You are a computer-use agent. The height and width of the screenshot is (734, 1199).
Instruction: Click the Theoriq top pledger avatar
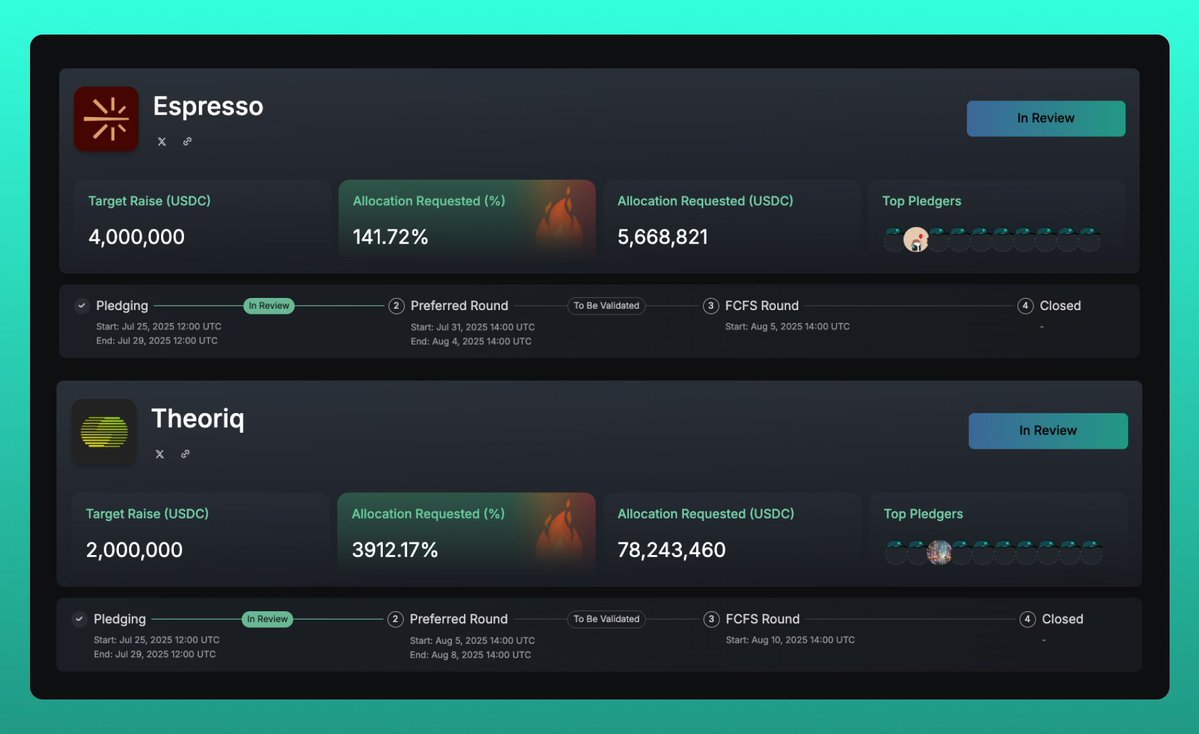pos(939,552)
